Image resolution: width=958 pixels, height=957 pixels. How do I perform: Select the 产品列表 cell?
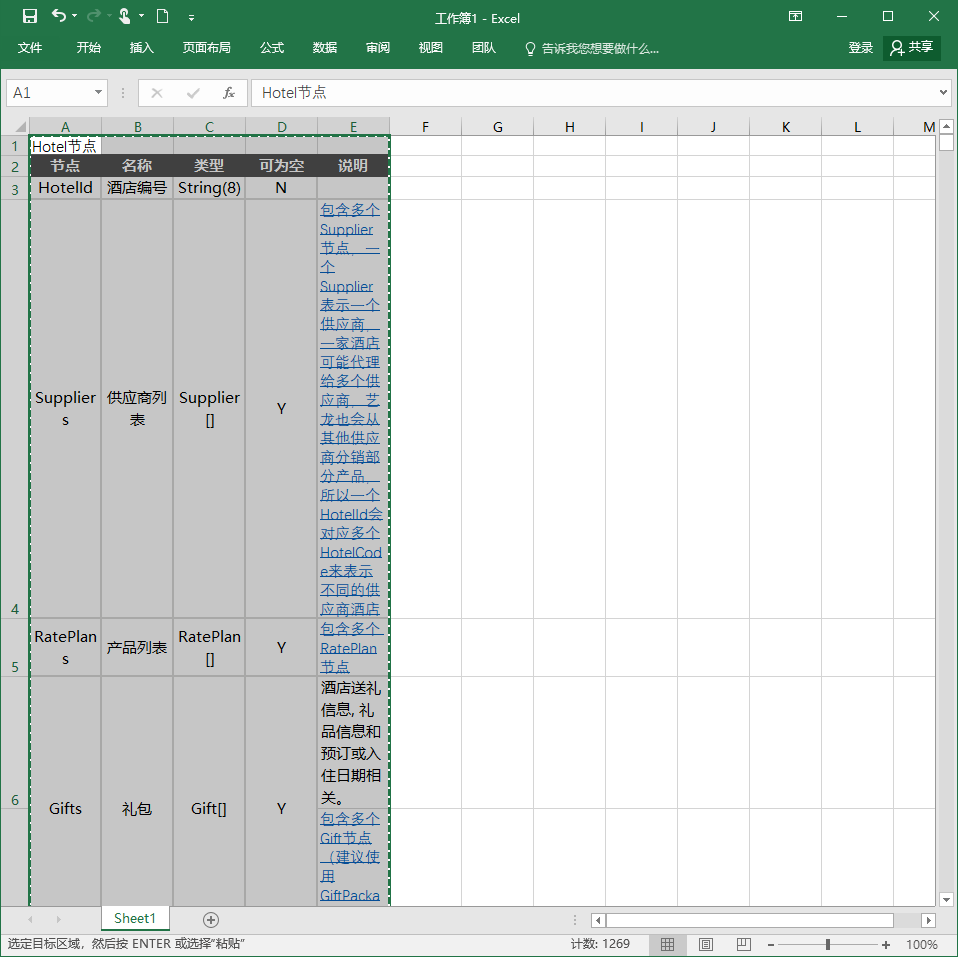click(137, 647)
